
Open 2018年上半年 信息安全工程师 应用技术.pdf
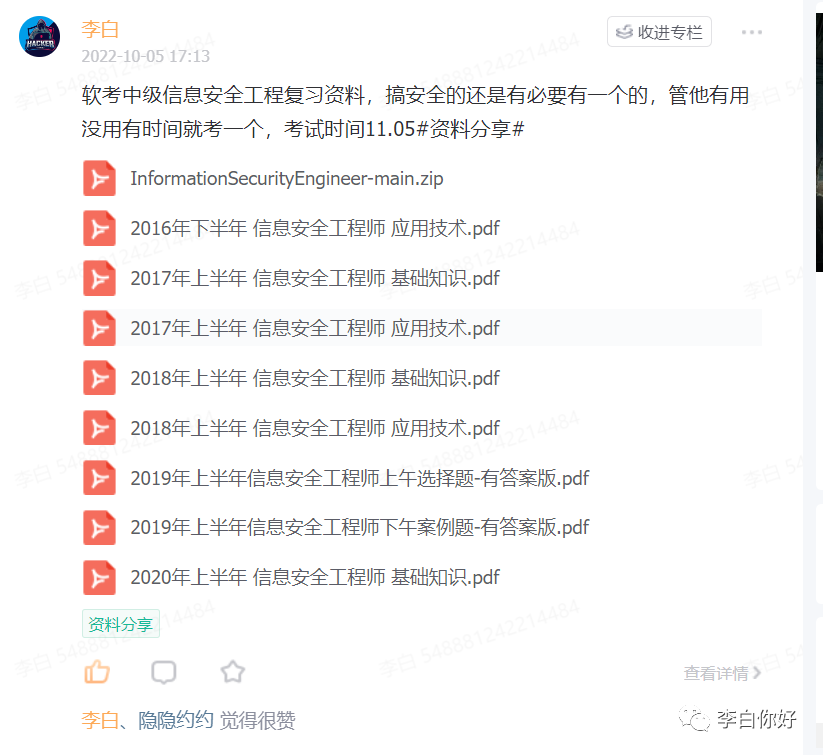[x=315, y=428]
